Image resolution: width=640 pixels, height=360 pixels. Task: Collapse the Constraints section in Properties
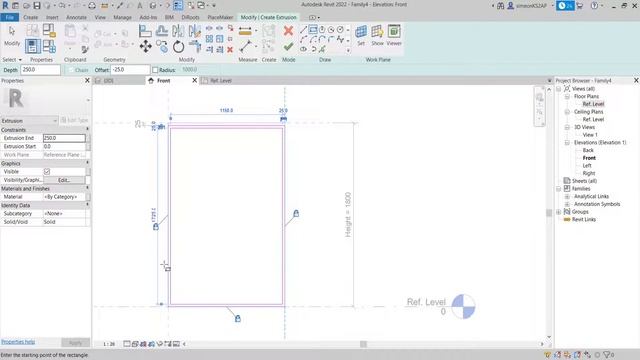click(87, 129)
